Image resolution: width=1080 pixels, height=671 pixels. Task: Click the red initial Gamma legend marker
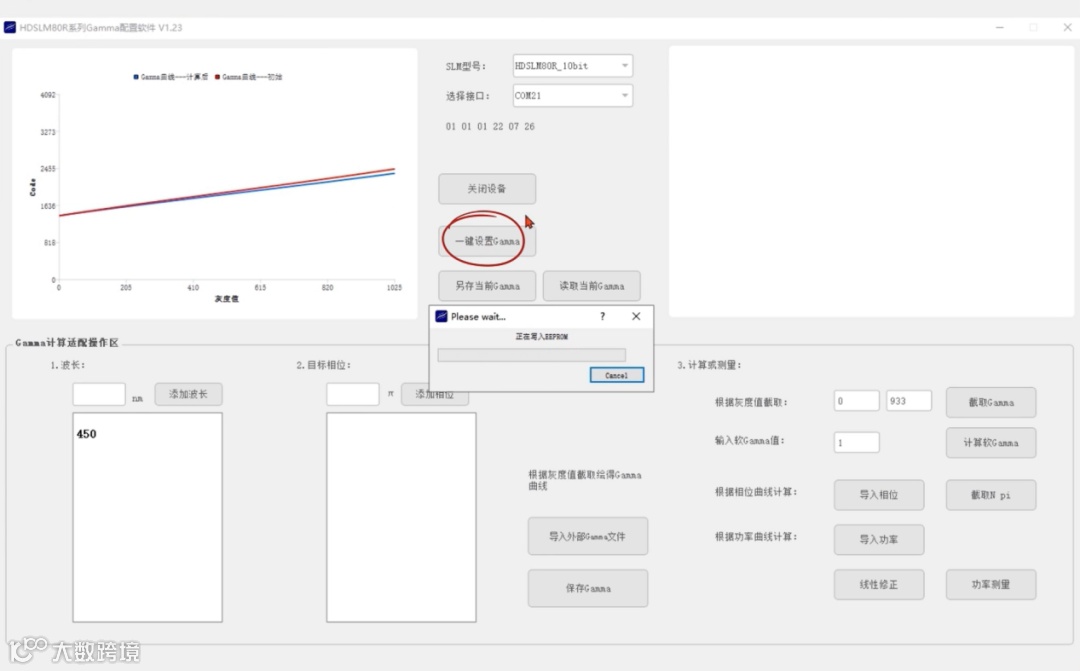pos(217,77)
